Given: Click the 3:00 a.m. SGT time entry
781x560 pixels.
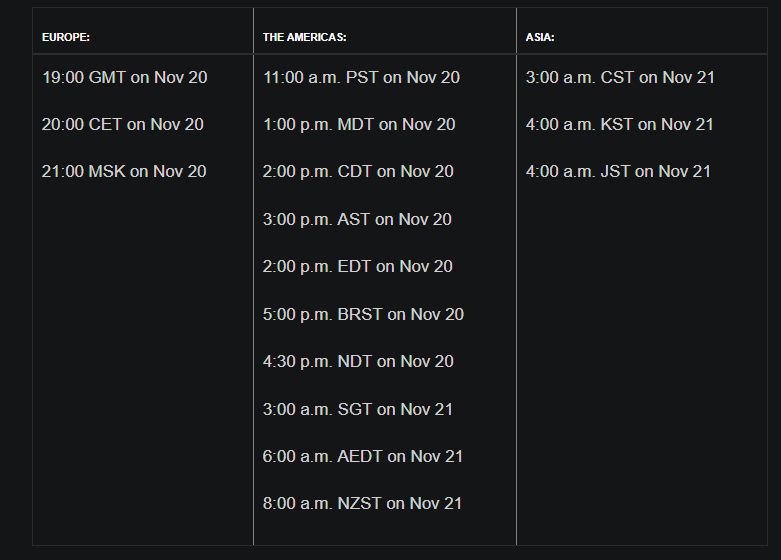Looking at the screenshot, I should click(358, 409).
